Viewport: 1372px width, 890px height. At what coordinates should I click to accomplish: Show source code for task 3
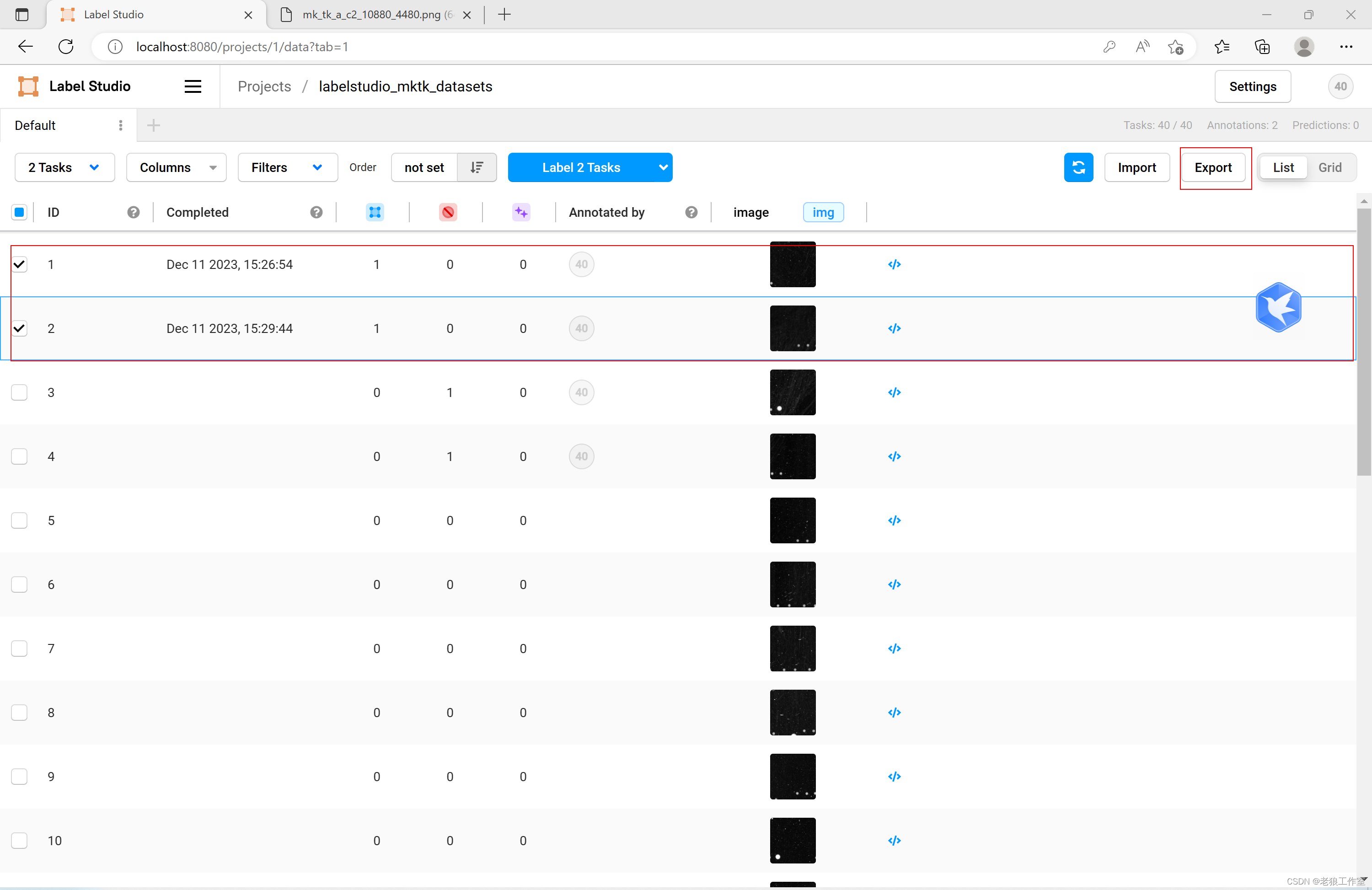coord(894,392)
